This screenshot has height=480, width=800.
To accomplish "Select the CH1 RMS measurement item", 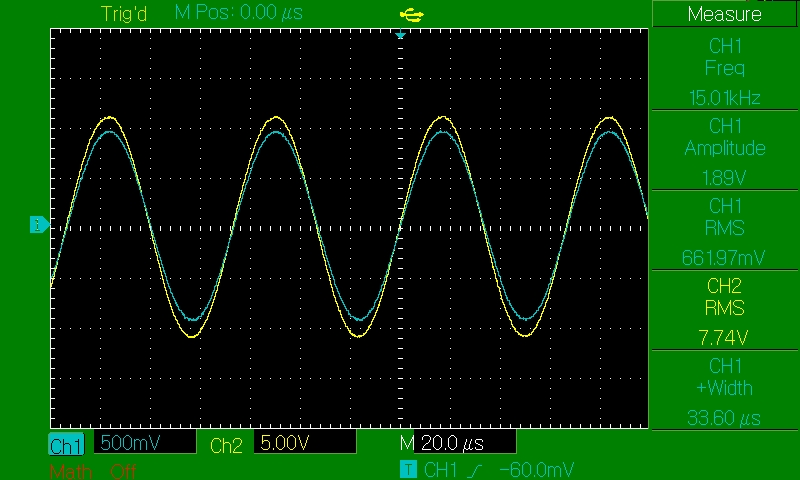I will click(x=725, y=228).
